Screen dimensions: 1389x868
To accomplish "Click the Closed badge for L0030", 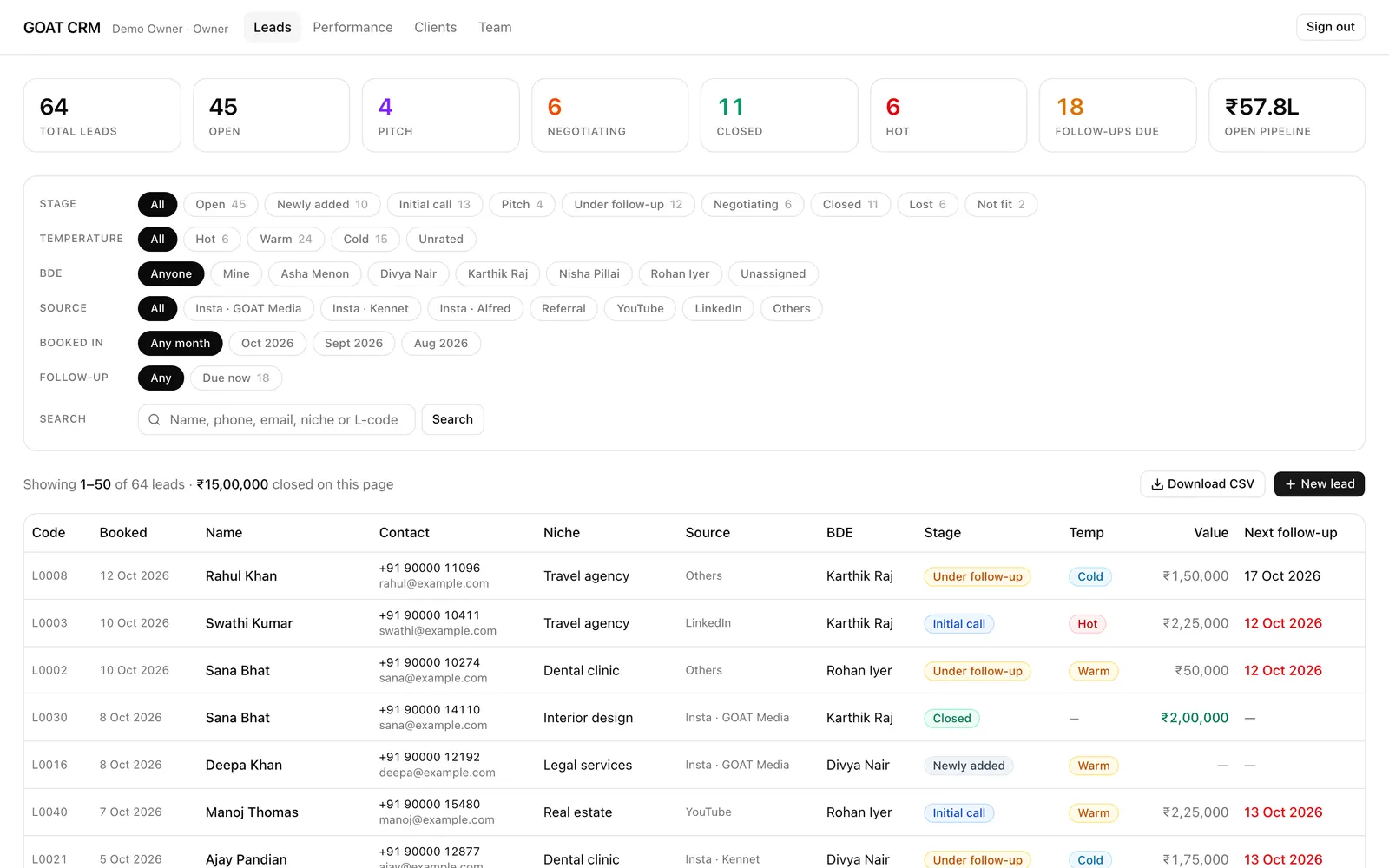I will 951,719.
